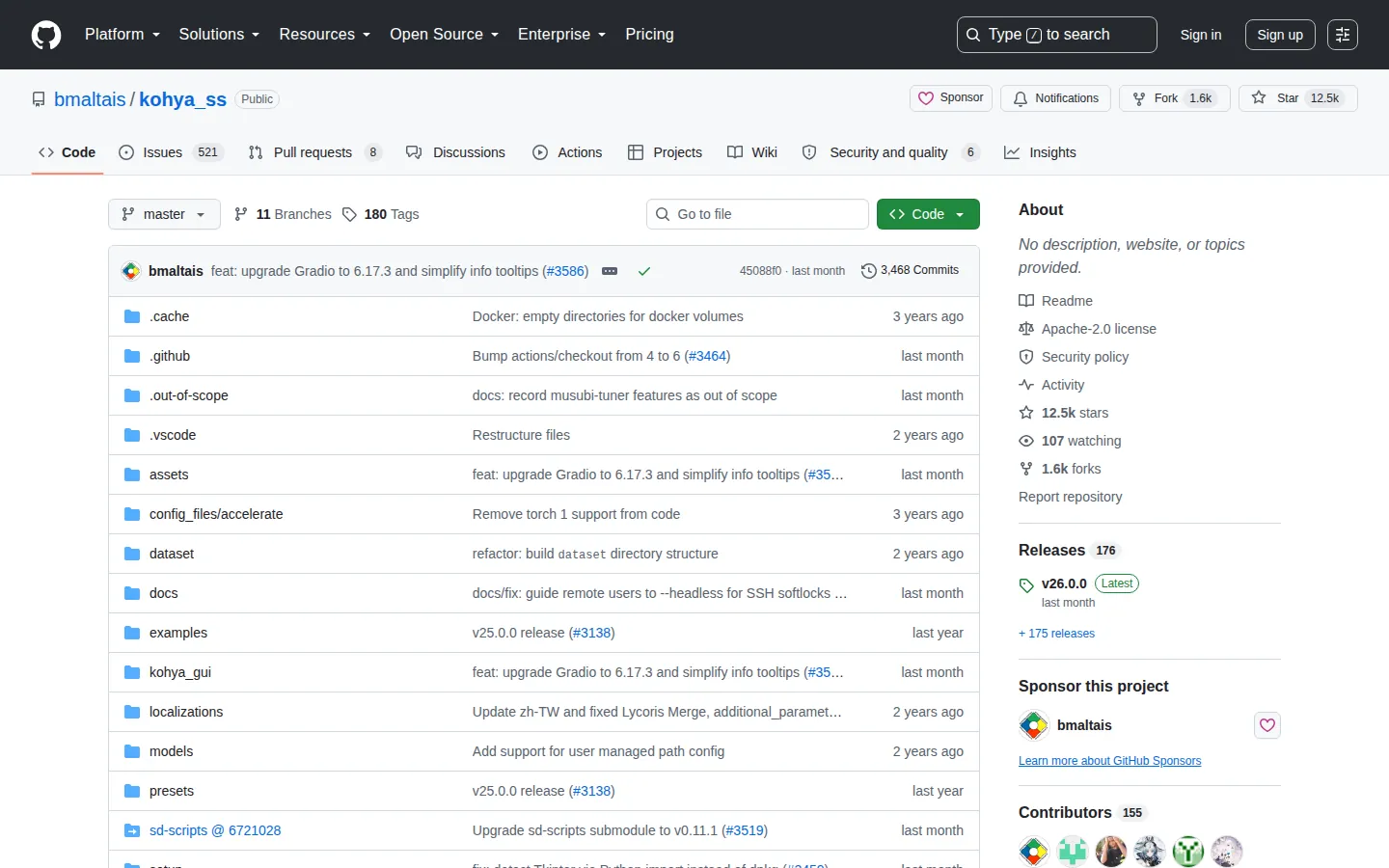Expand the Solutions menu
The image size is (1389, 868).
[x=220, y=35]
